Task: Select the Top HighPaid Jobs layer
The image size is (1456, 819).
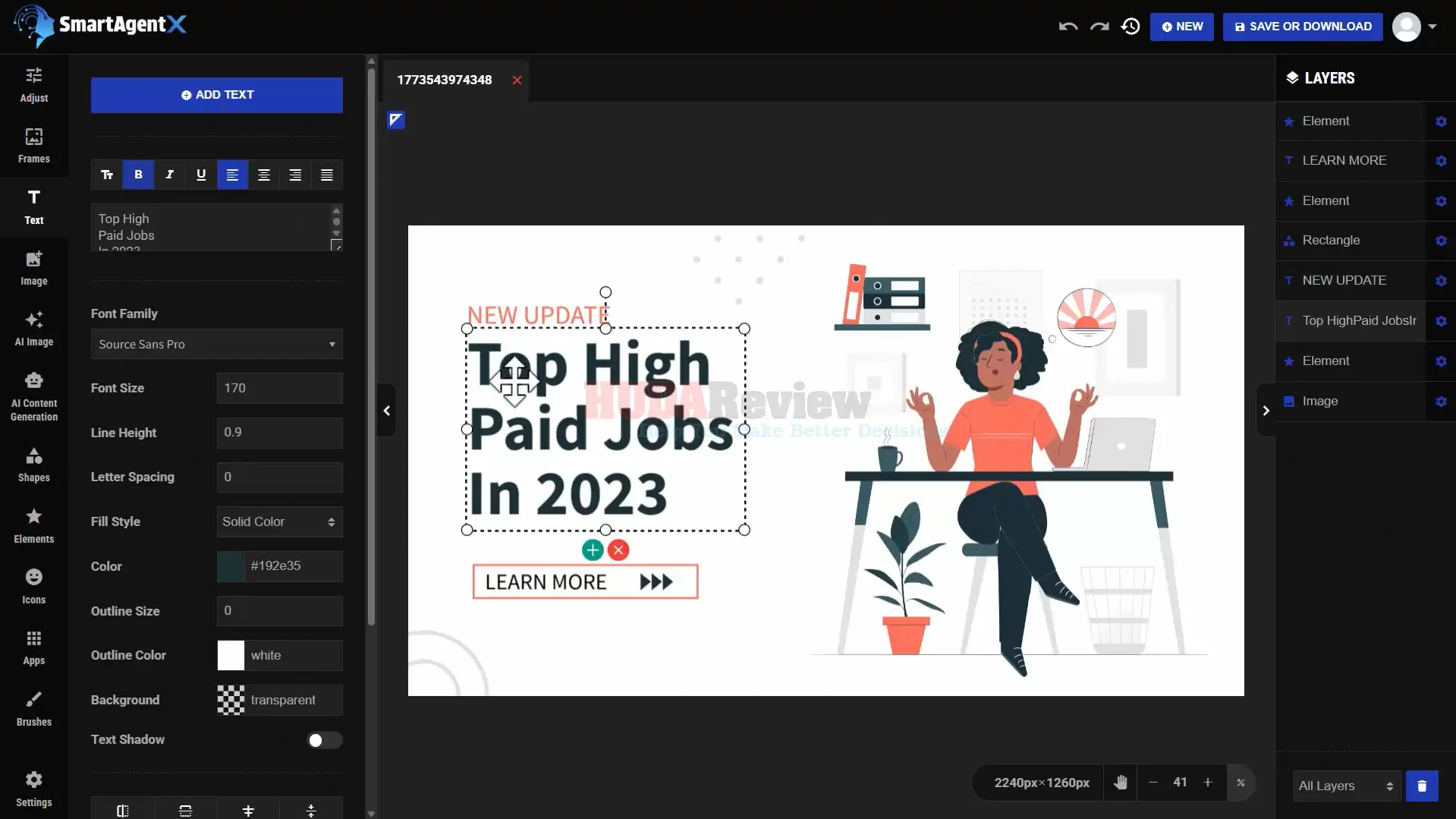Action: 1351,321
